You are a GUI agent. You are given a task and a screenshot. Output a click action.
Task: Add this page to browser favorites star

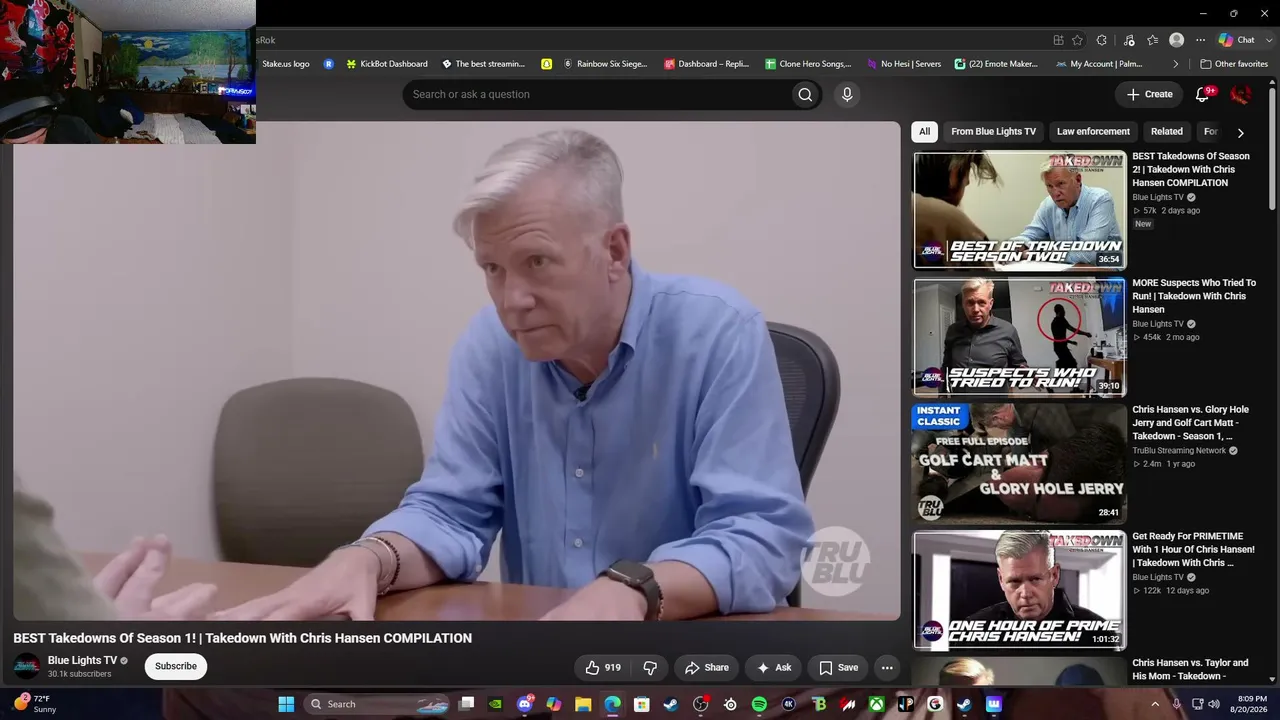point(1077,40)
